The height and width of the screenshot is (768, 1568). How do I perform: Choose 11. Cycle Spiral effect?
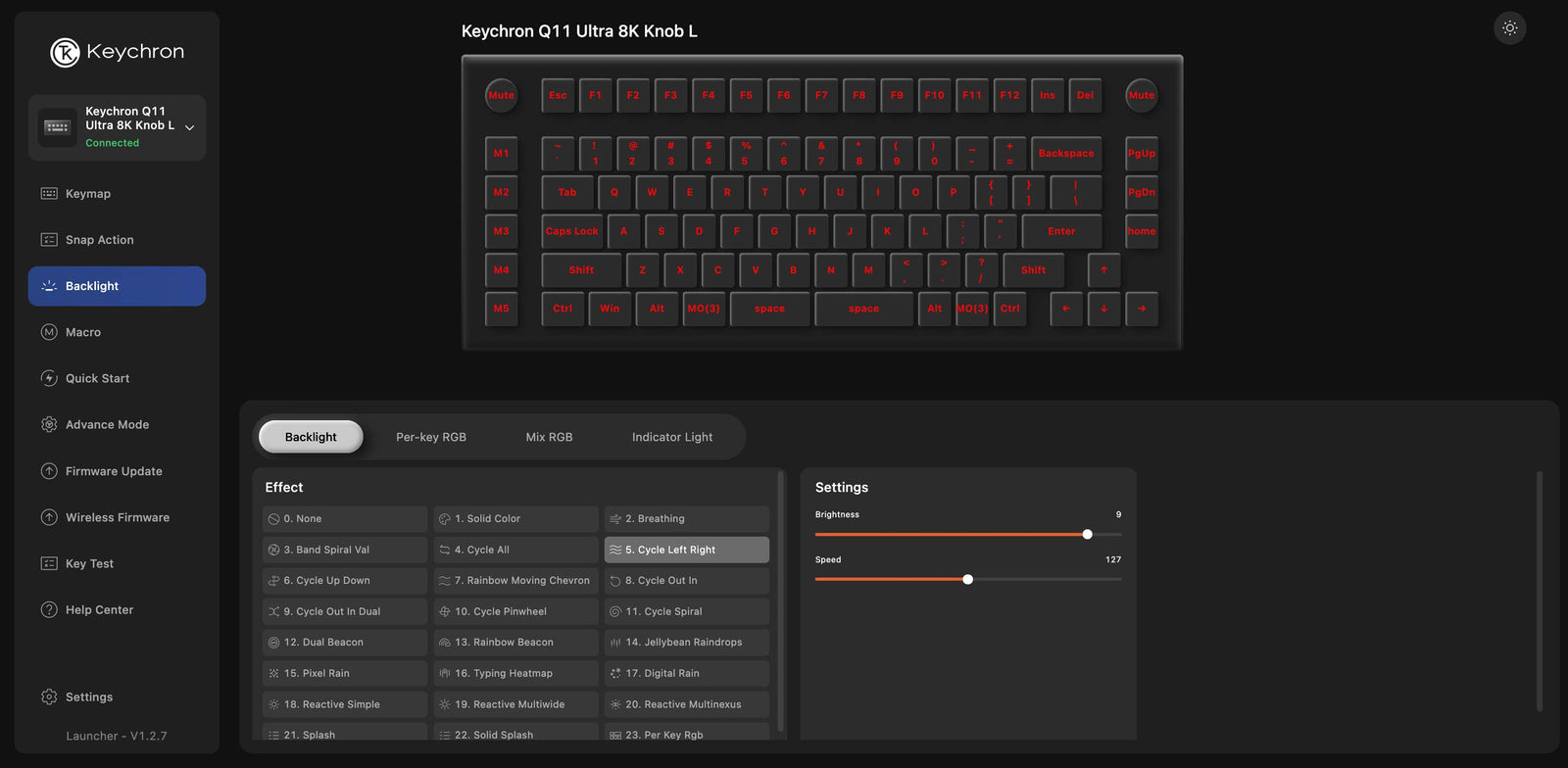[x=687, y=611]
